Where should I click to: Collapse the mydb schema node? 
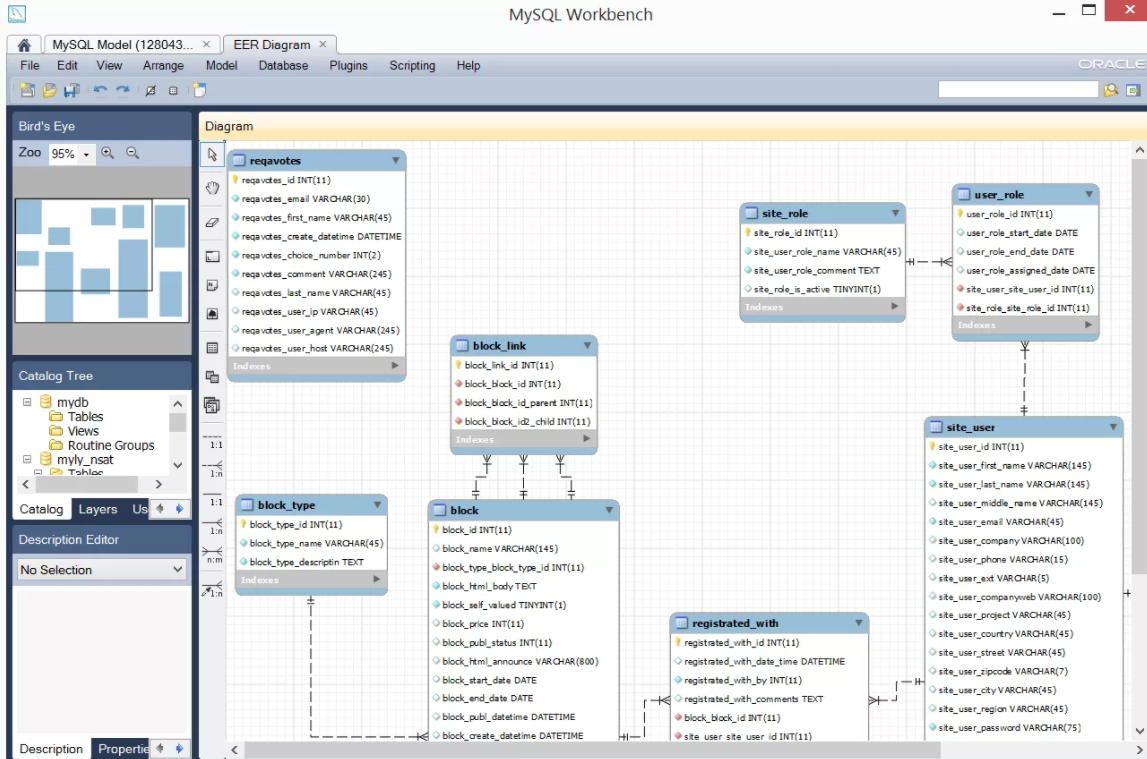click(27, 401)
